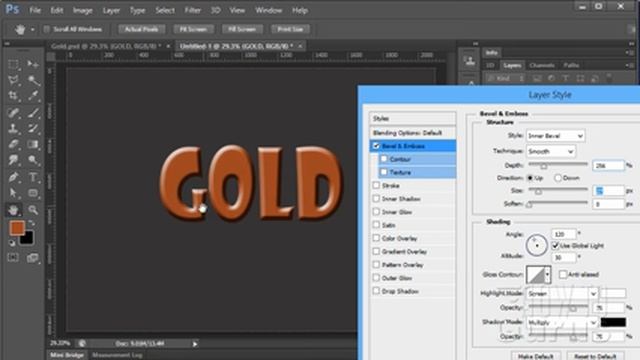Click the Print Size button

pos(290,29)
